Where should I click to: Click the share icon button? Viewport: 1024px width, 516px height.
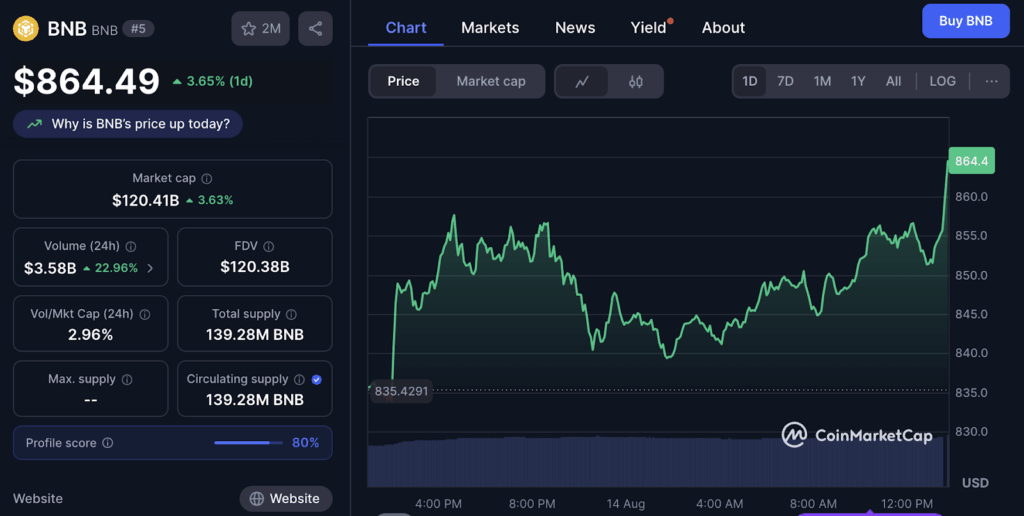[x=315, y=29]
